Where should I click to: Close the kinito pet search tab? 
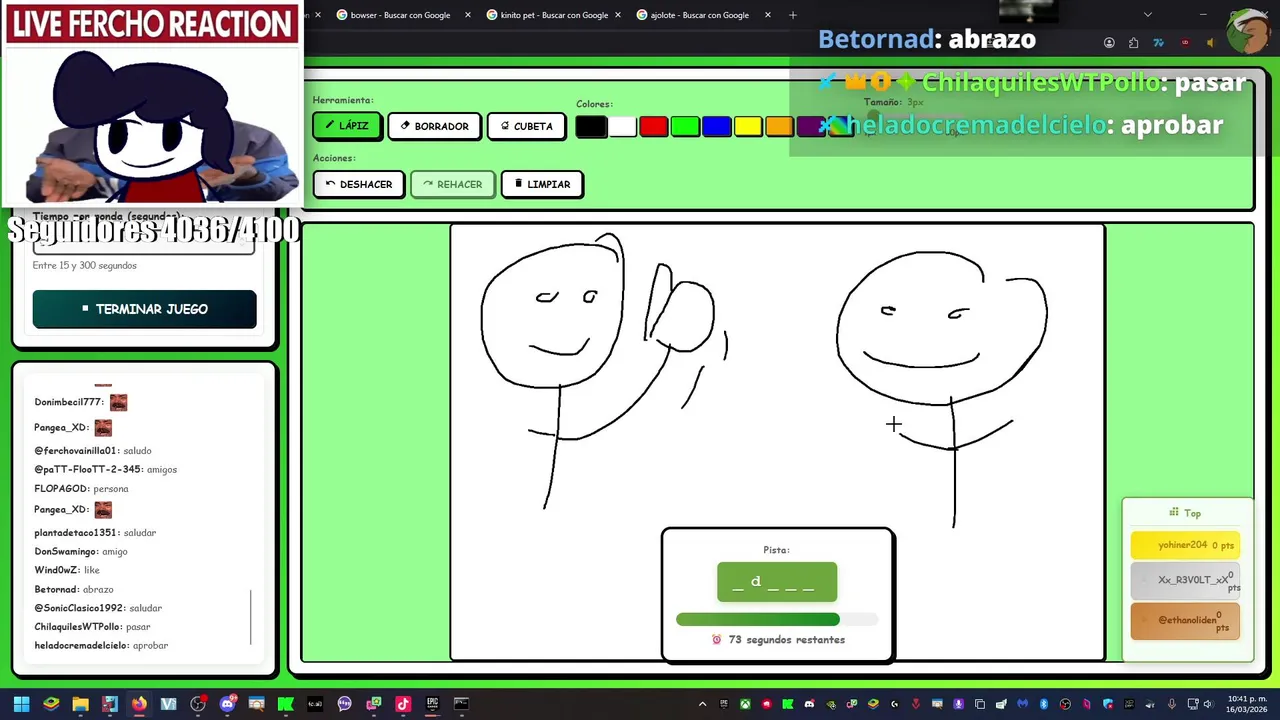click(617, 15)
